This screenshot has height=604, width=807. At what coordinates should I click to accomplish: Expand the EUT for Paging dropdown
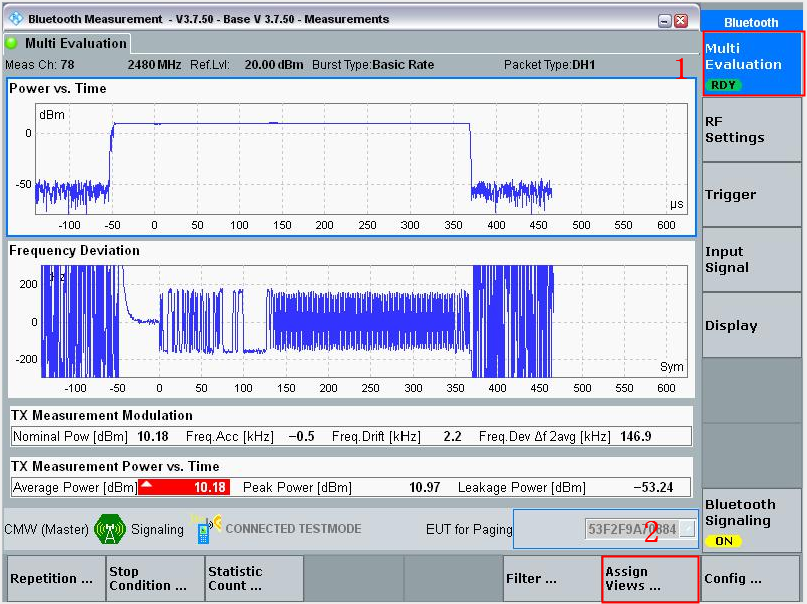tap(688, 529)
